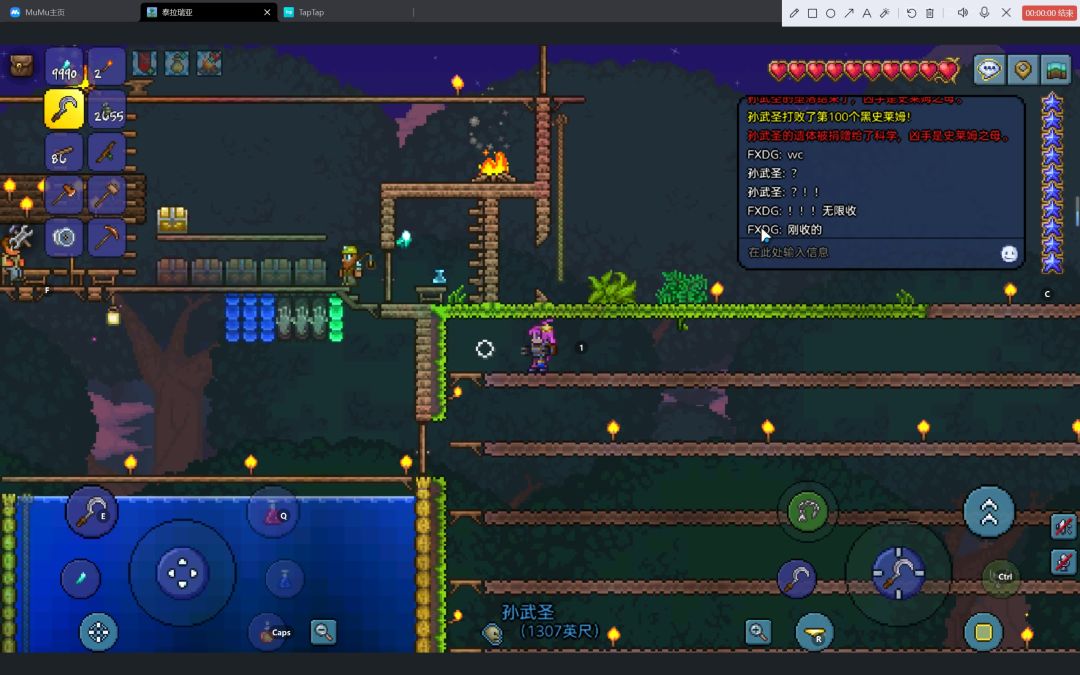Click the depth reading (1307英尺)

(x=559, y=631)
